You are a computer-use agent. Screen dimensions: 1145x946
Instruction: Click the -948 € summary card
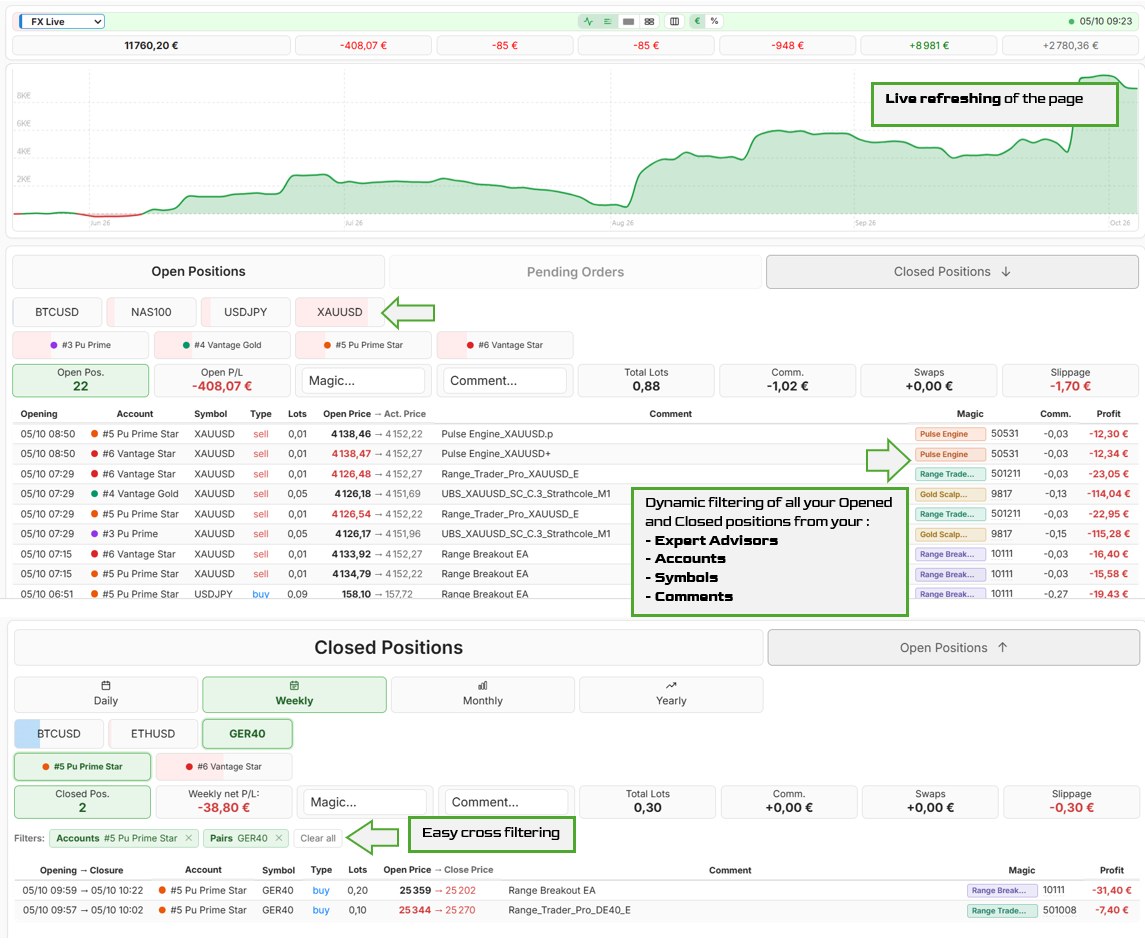787,45
